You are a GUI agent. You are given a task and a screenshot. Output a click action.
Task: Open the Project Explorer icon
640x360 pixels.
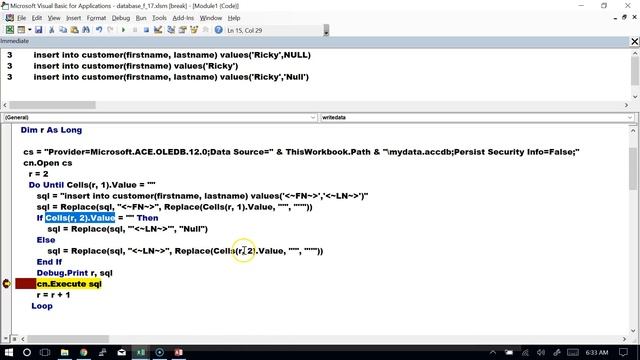point(171,30)
